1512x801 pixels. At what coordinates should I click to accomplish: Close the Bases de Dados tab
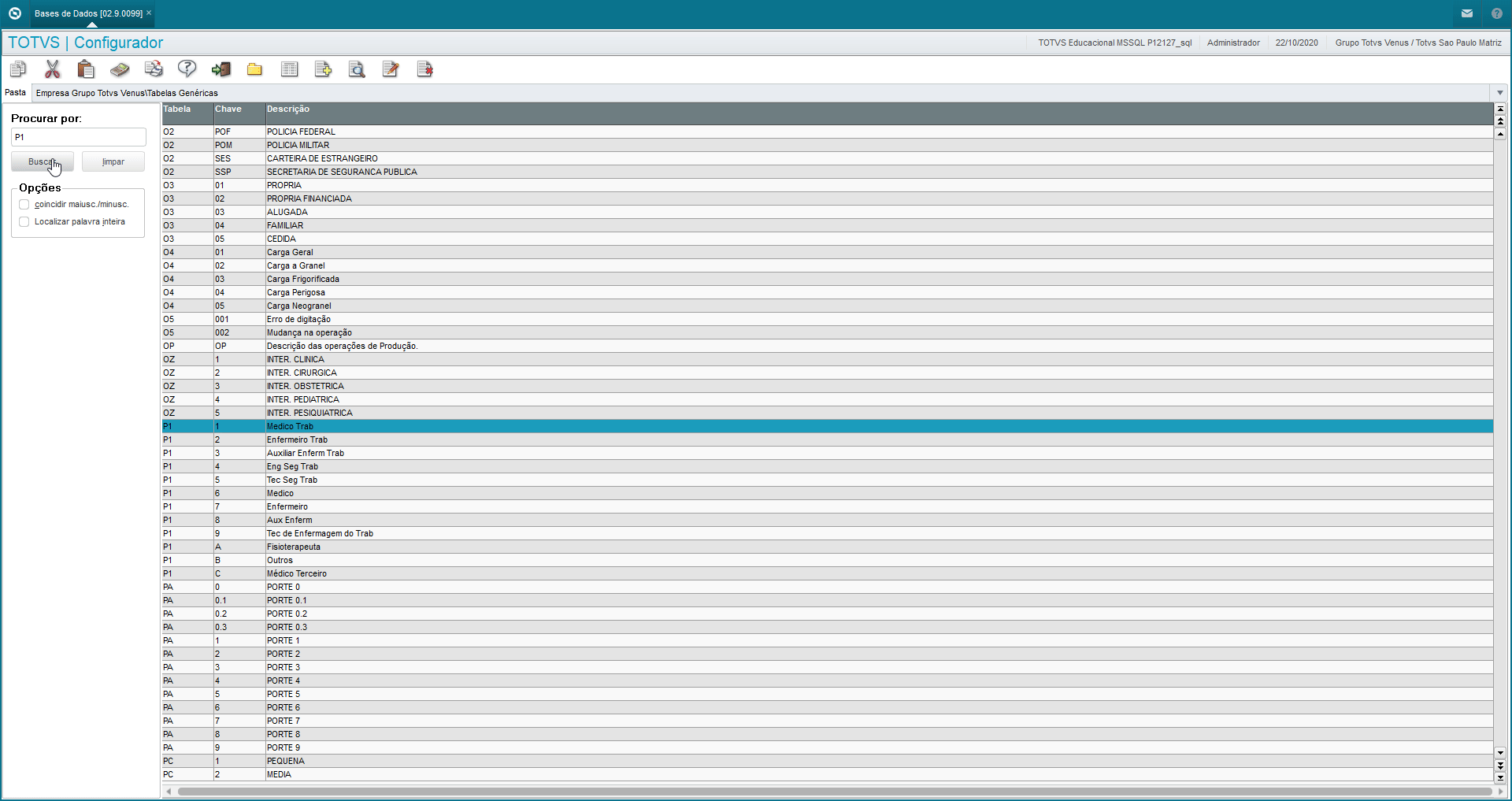click(149, 13)
